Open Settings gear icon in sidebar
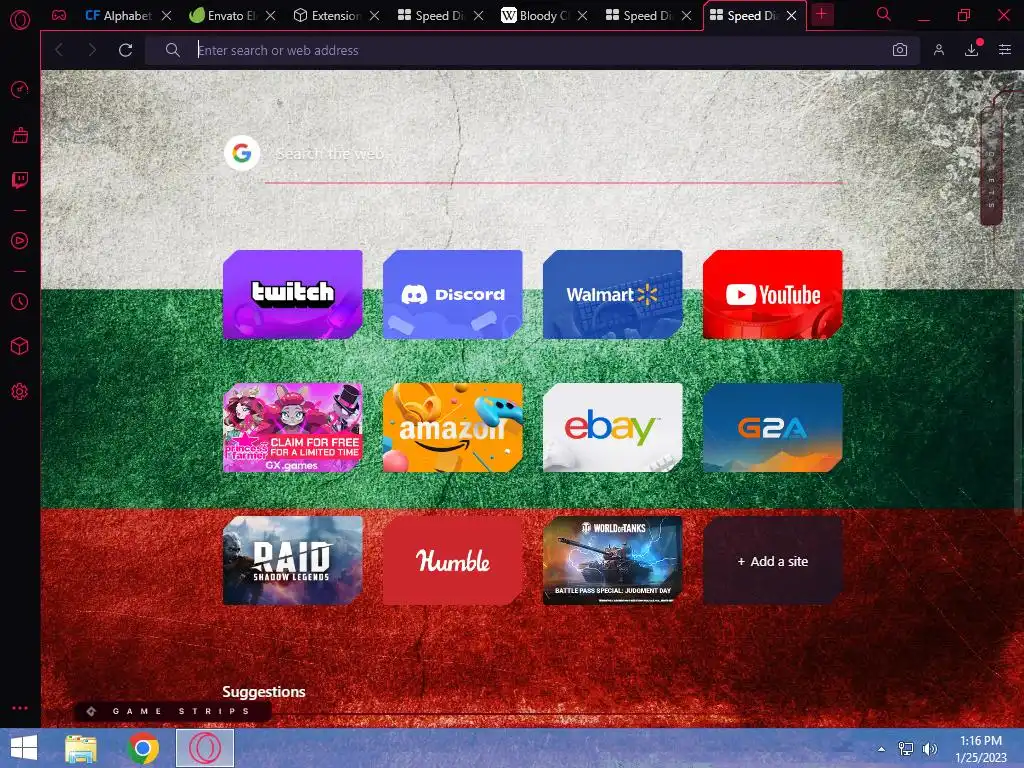The height and width of the screenshot is (768, 1024). pos(20,392)
